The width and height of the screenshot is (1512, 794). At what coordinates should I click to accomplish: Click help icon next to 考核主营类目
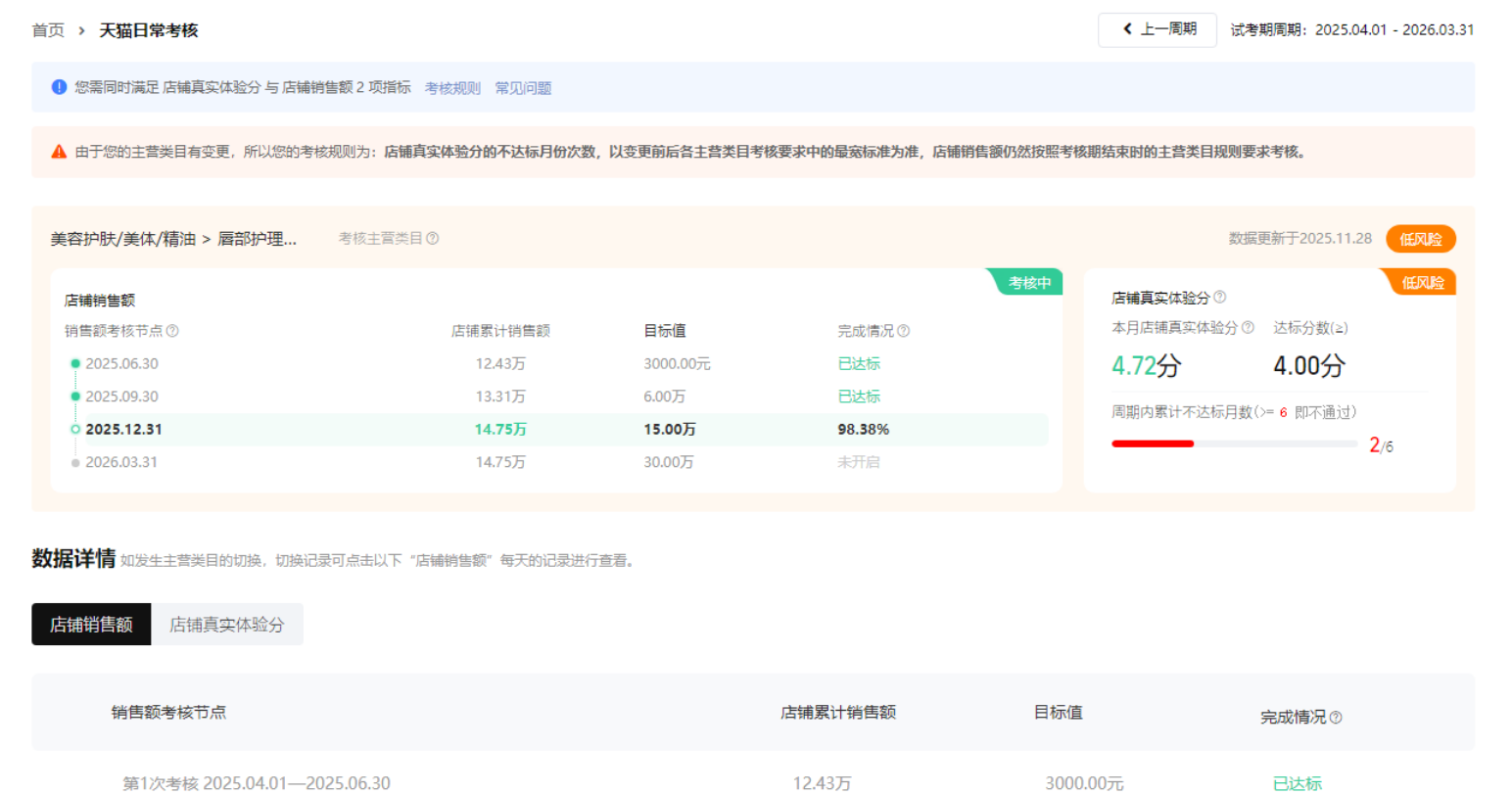pyautogui.click(x=433, y=239)
